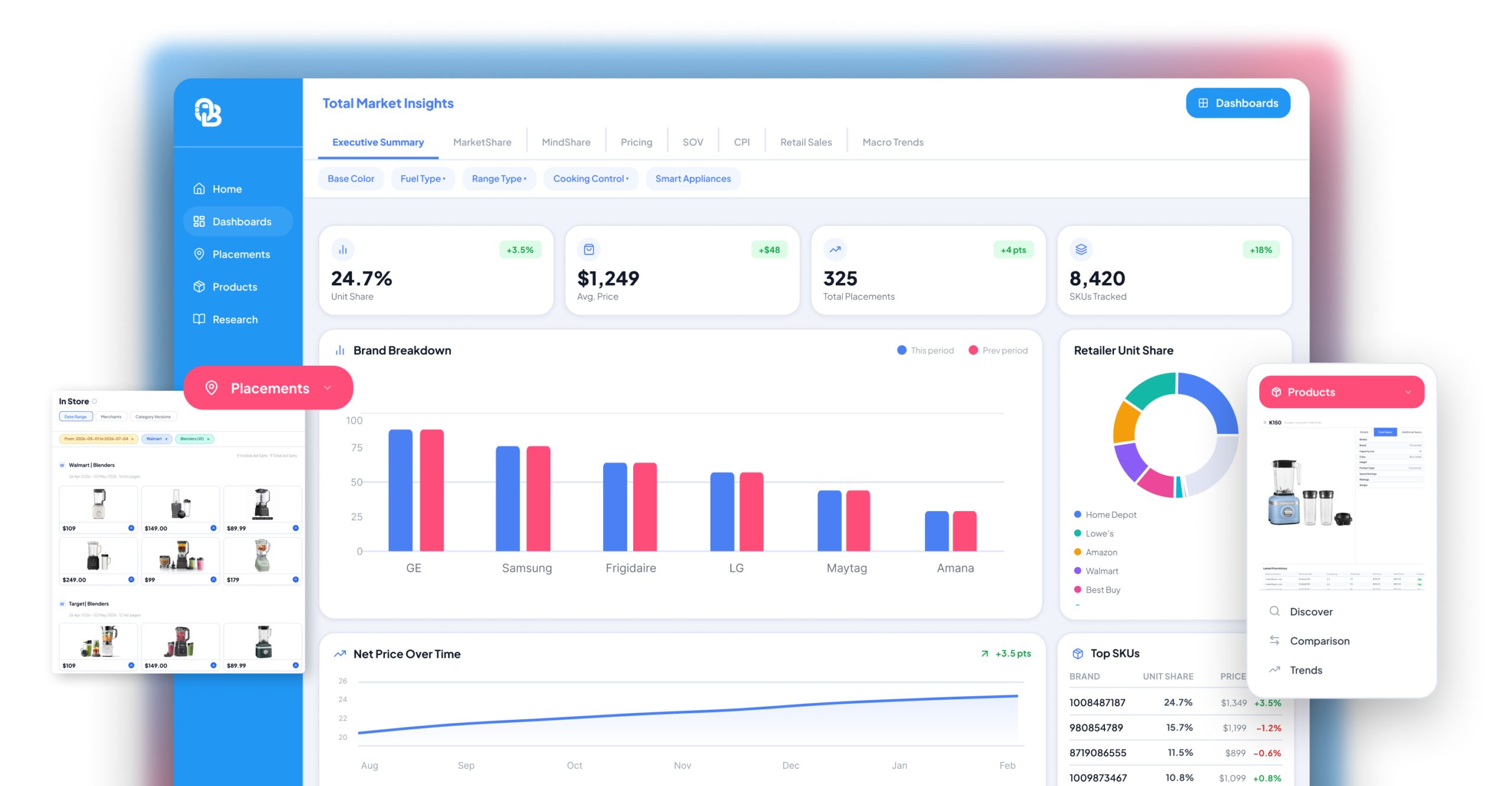The width and height of the screenshot is (1512, 786).
Task: Switch to the MarketShare tab
Action: [x=482, y=142]
